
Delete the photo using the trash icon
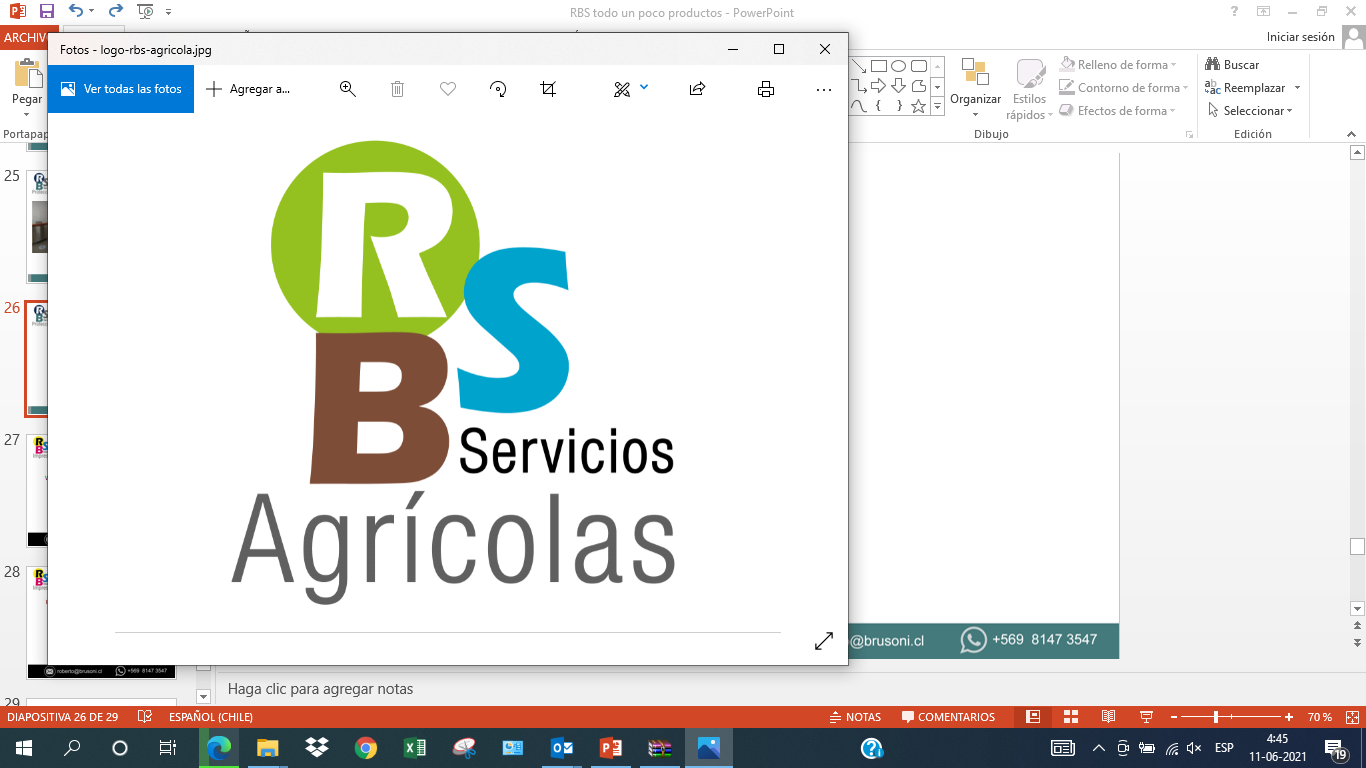coord(397,89)
